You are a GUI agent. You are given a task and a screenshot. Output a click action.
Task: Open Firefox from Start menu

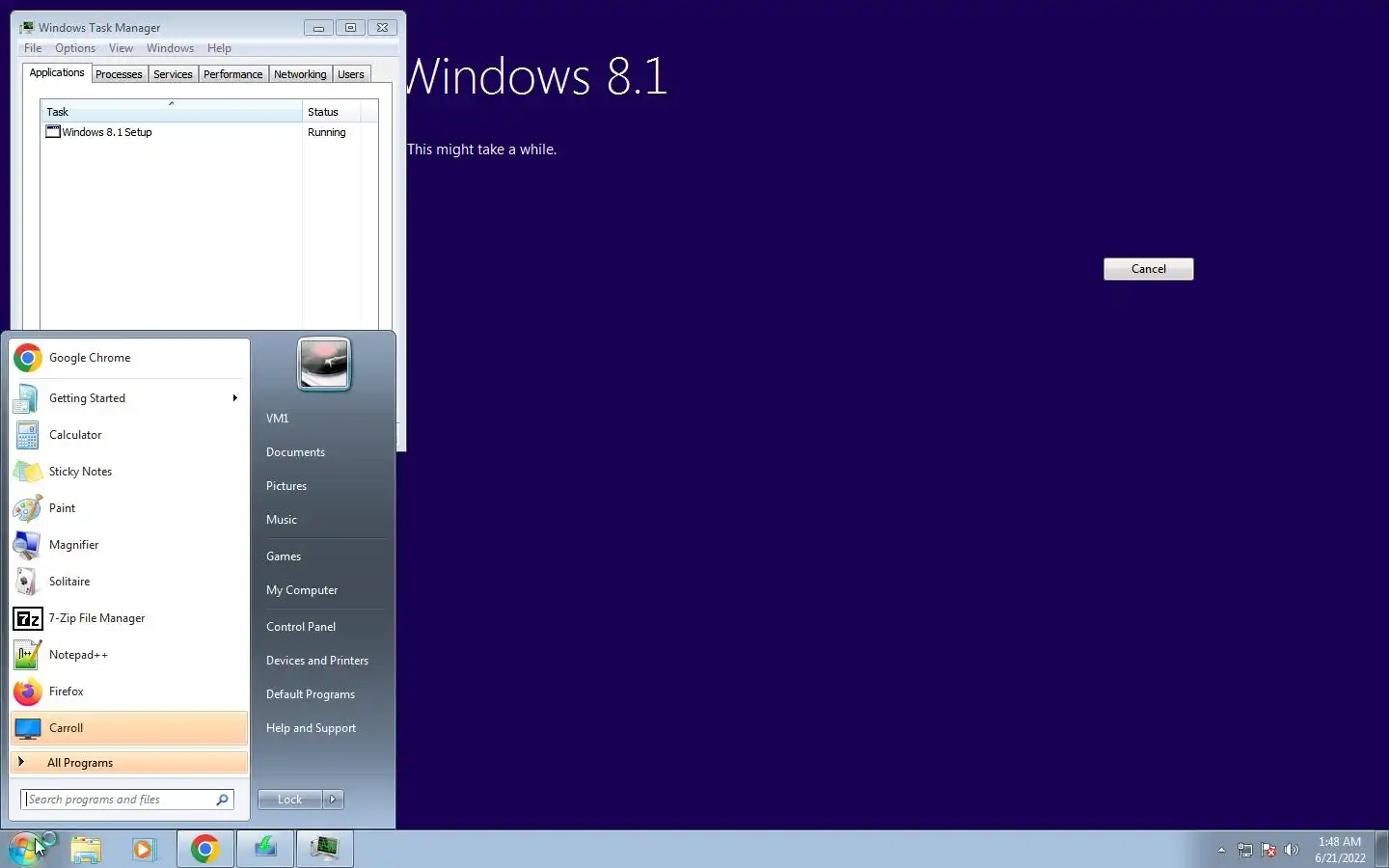point(129,692)
